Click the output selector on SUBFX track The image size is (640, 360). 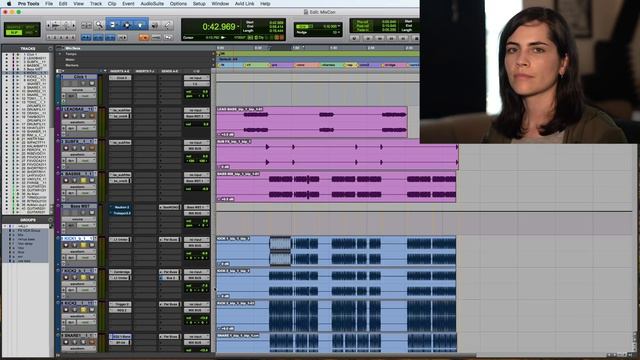click(196, 149)
